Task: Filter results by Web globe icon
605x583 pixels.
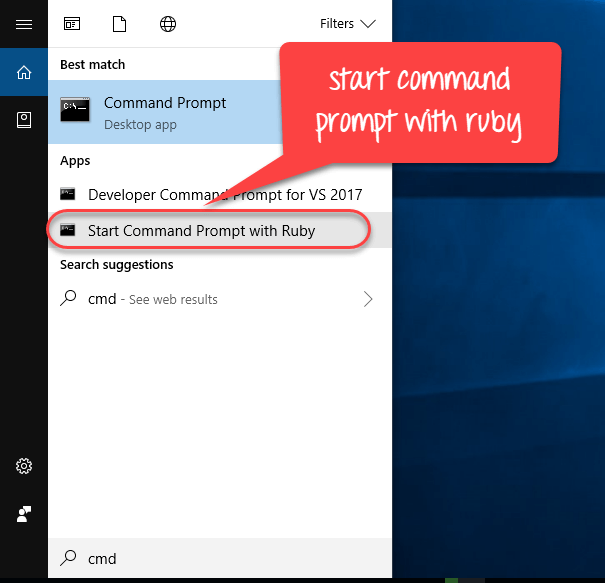Action: coord(168,23)
